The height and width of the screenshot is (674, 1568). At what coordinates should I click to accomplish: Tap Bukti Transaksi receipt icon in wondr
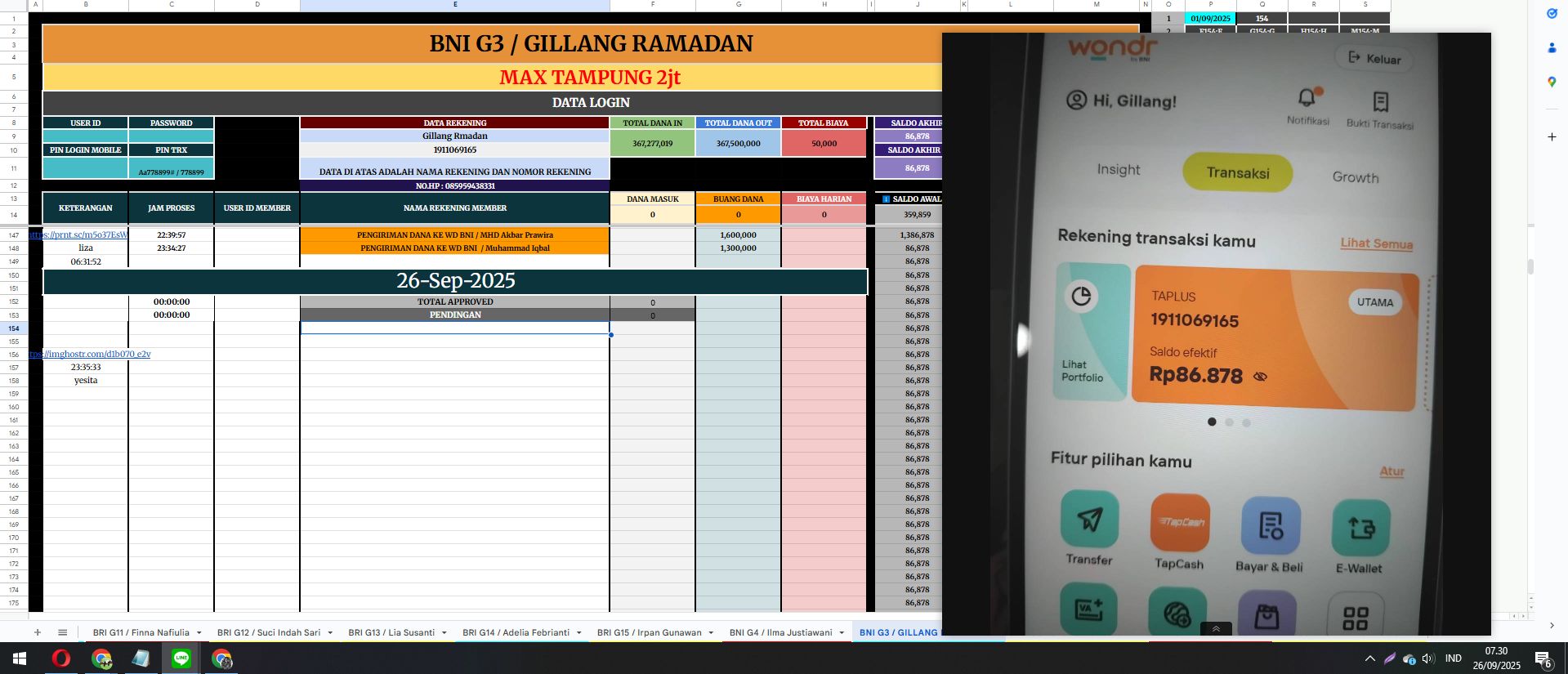pos(1380,102)
